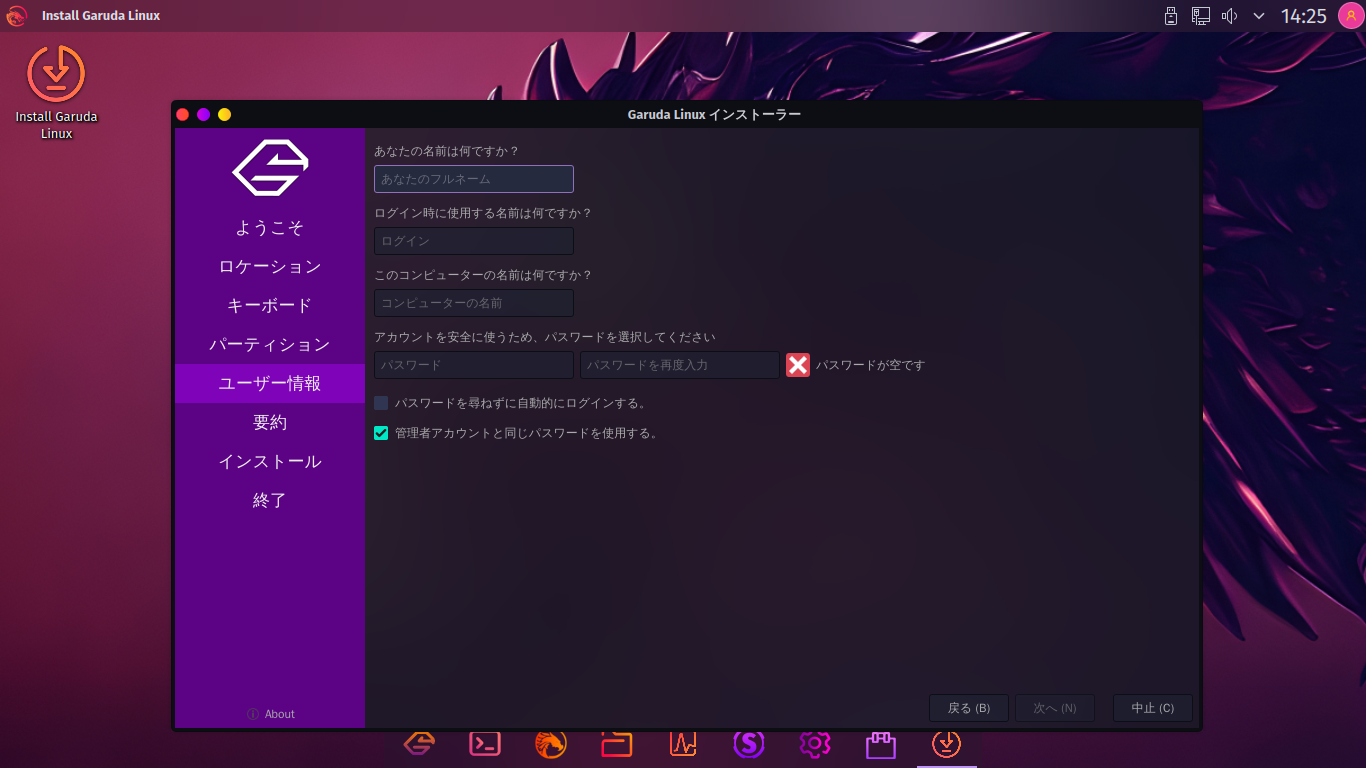Click the password selection instruction label
The width and height of the screenshot is (1366, 768).
(545, 337)
